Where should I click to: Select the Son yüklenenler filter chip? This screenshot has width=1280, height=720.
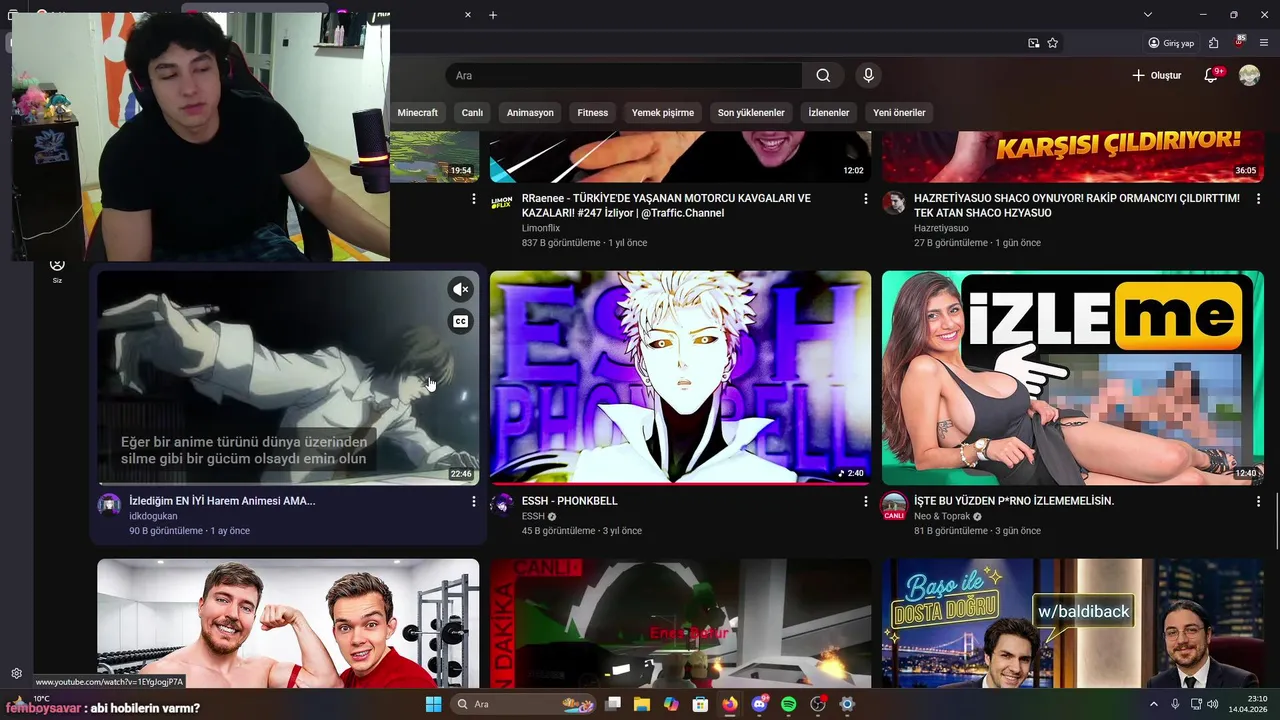[x=751, y=113]
